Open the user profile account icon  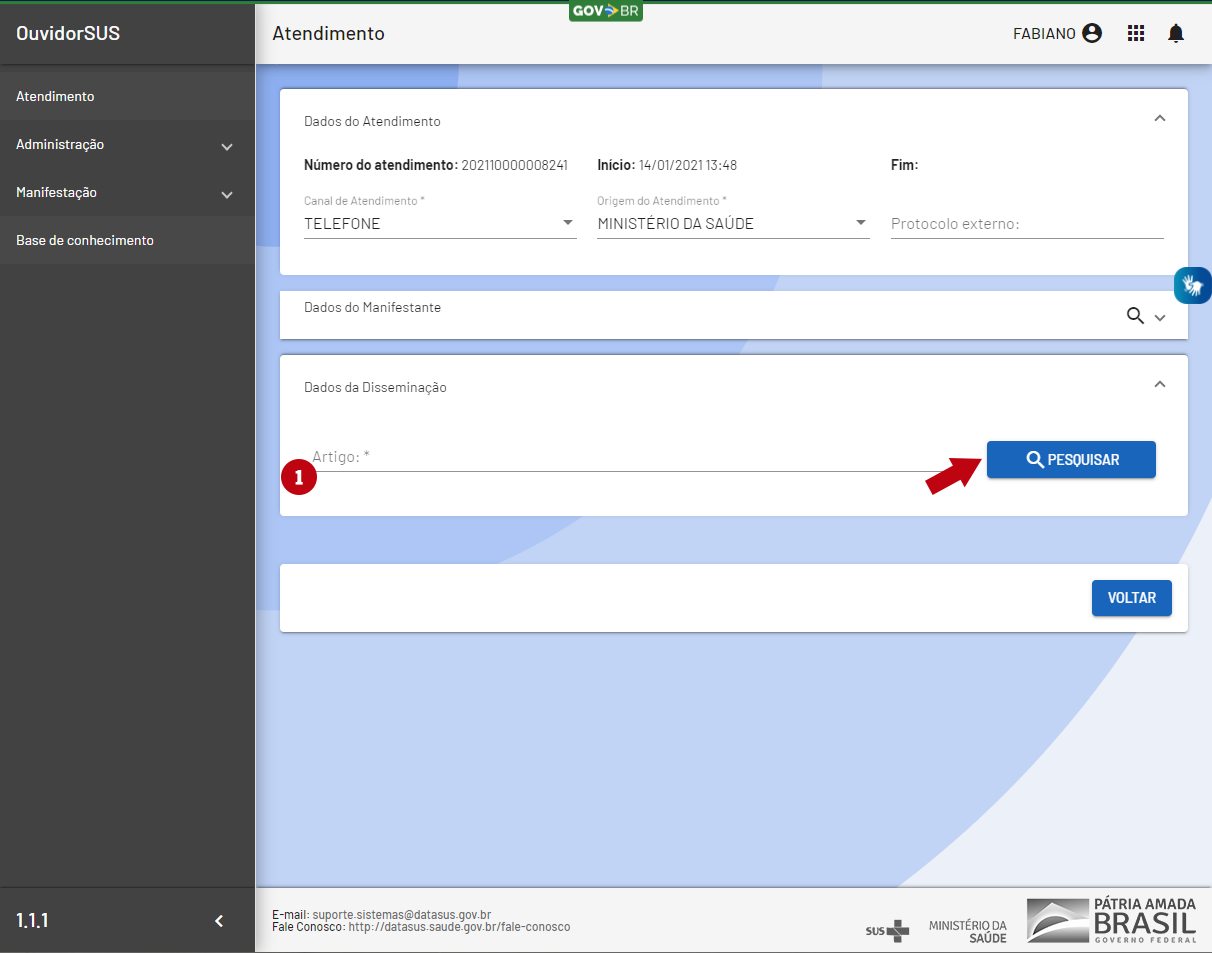tap(1092, 33)
